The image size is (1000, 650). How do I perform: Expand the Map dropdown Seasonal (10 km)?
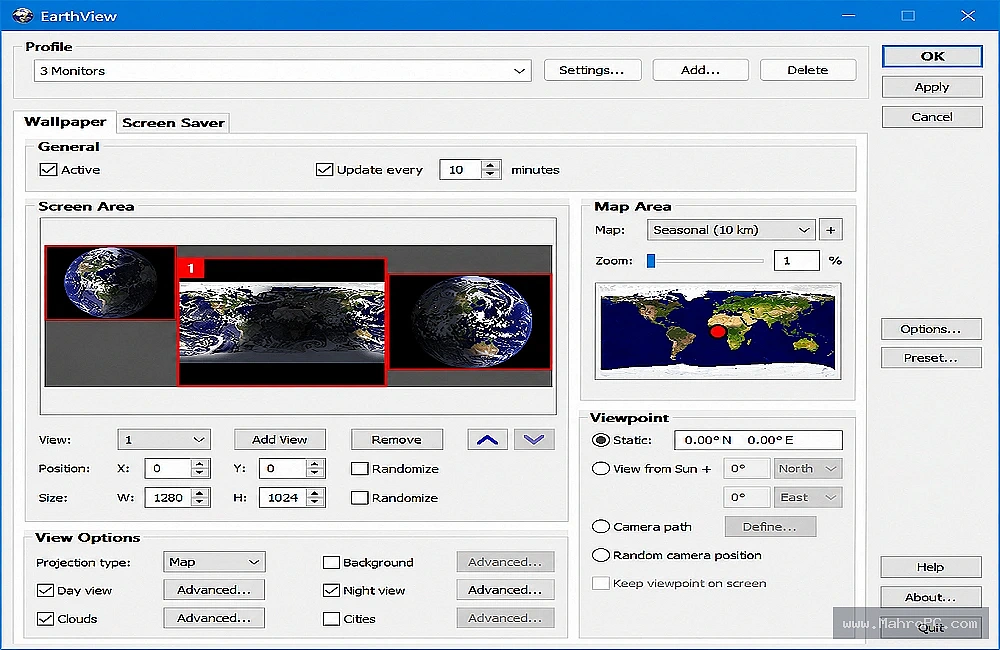pos(731,230)
